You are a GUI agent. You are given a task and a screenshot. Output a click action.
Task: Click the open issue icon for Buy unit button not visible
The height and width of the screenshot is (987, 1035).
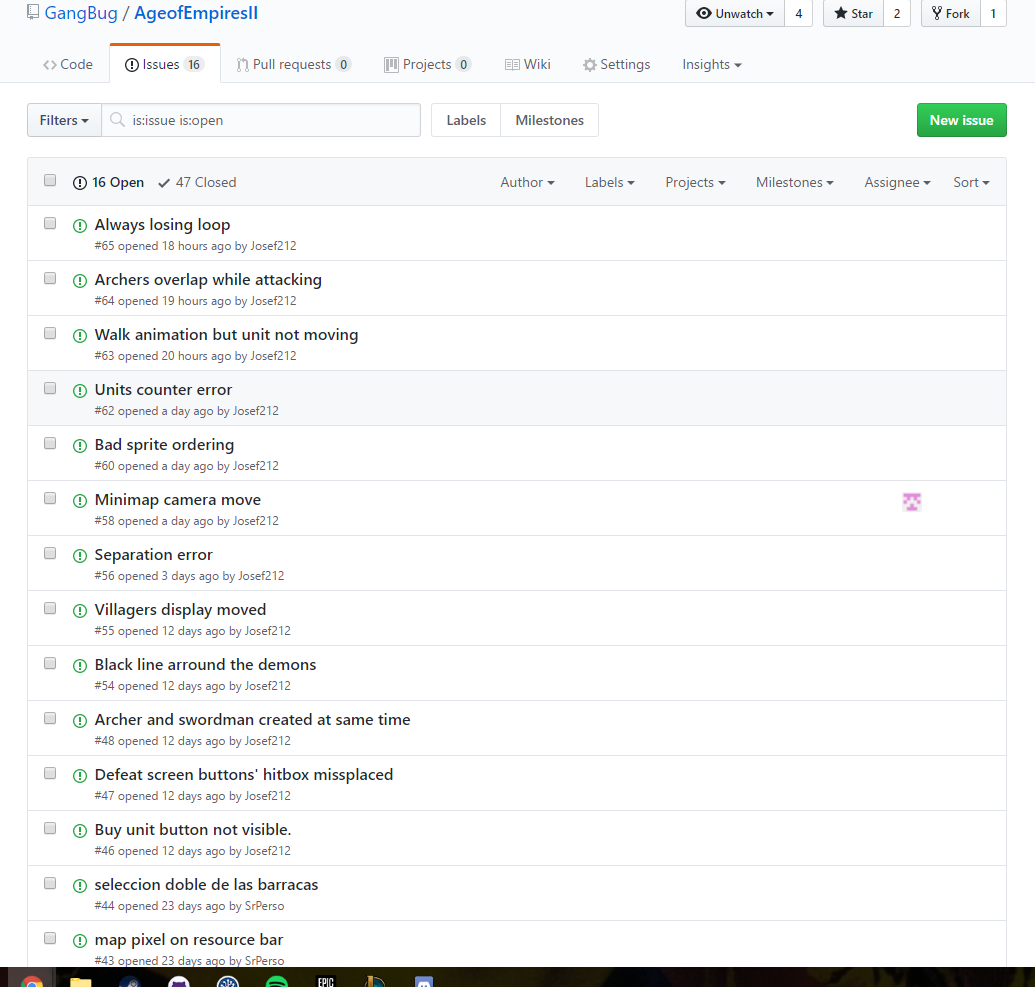[x=80, y=831]
